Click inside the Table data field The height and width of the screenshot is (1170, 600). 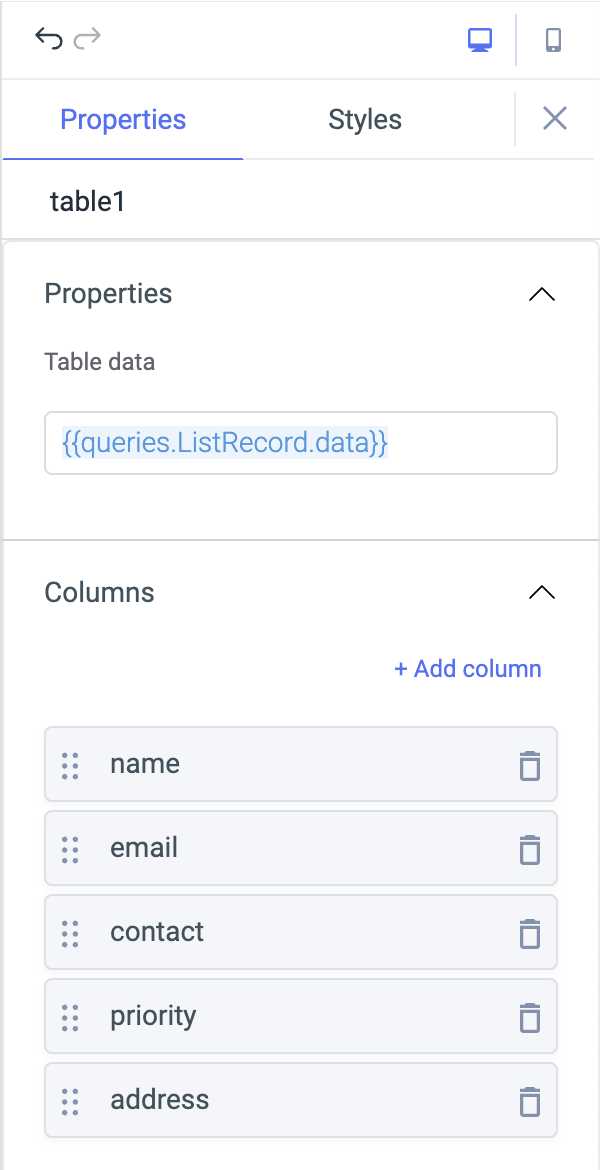(x=300, y=443)
